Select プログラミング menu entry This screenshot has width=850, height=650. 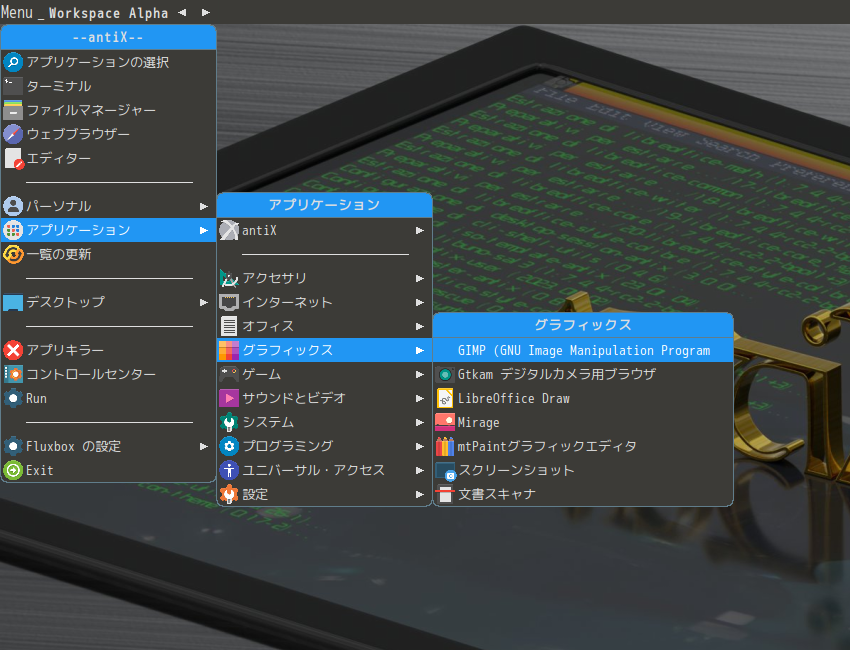[324, 446]
